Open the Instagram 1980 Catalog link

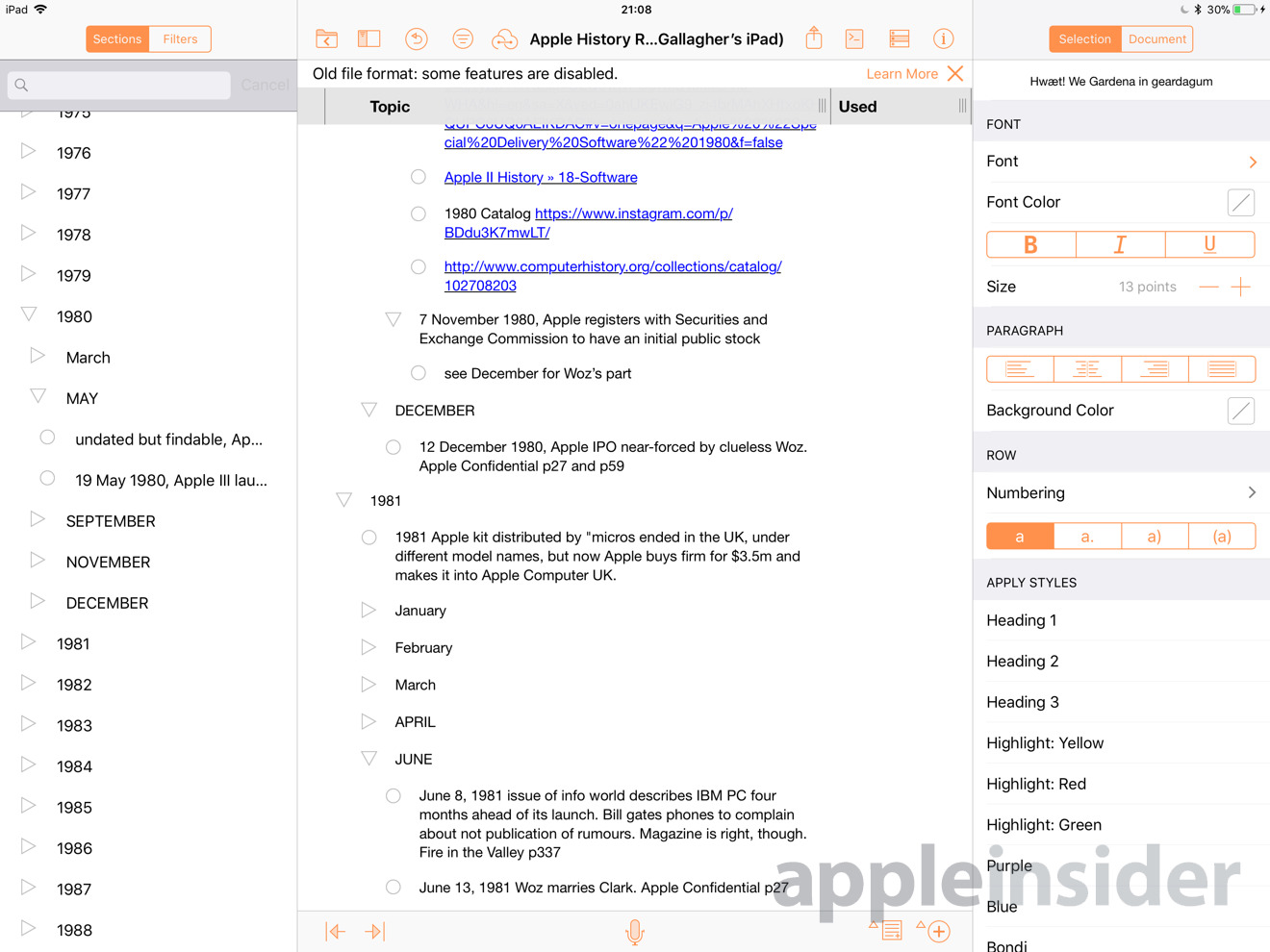click(589, 223)
